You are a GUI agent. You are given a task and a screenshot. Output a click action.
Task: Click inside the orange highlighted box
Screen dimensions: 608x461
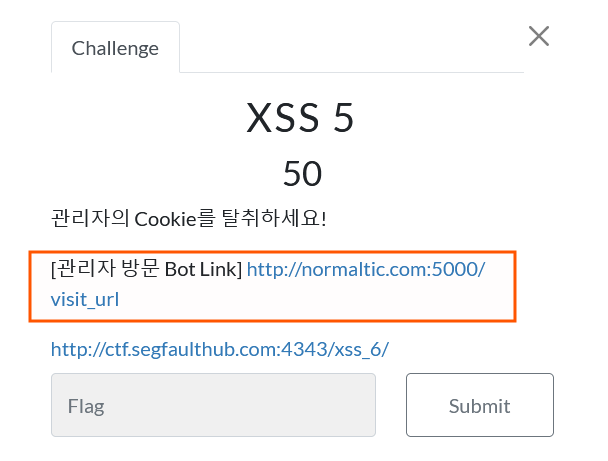272,286
